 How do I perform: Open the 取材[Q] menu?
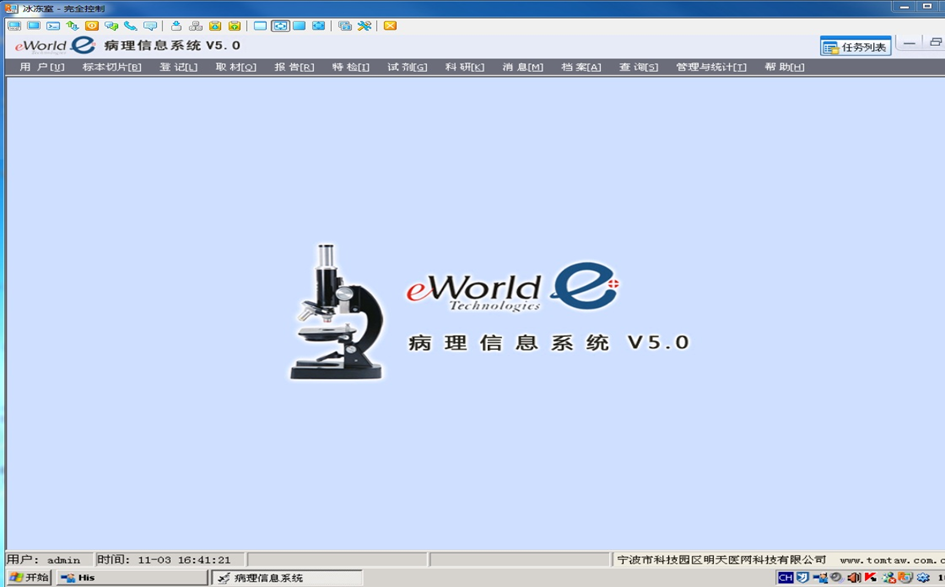coord(236,67)
